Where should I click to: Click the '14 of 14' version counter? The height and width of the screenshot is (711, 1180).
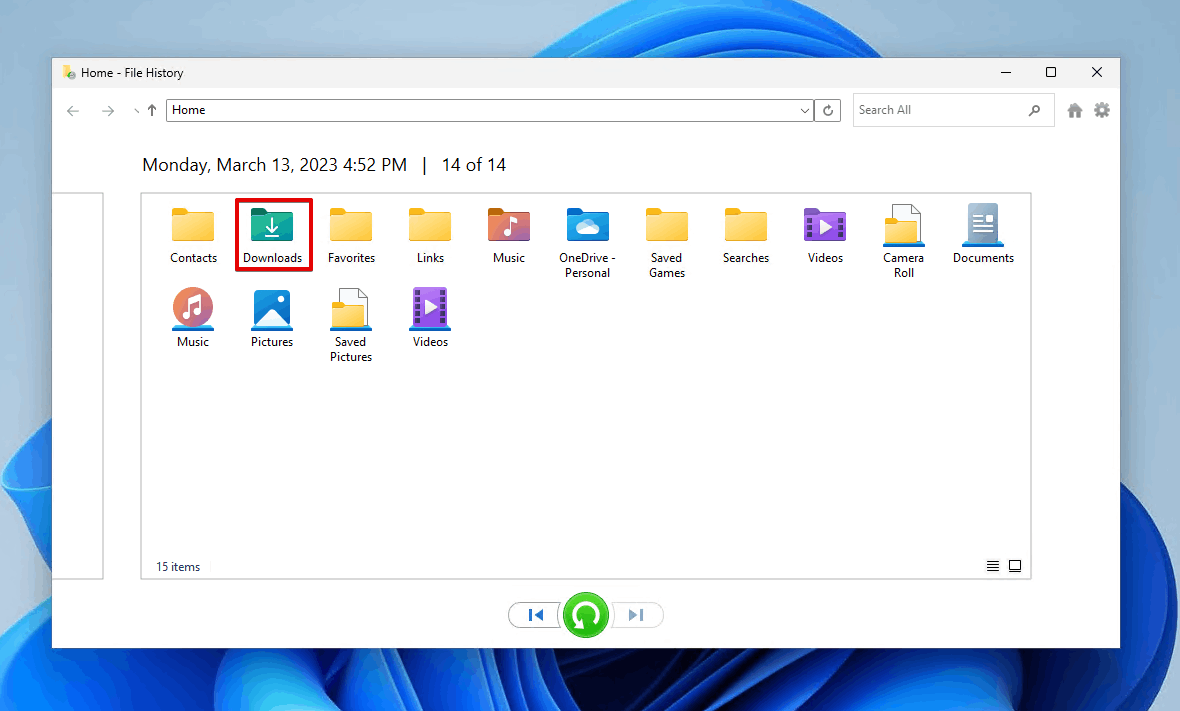(x=473, y=165)
